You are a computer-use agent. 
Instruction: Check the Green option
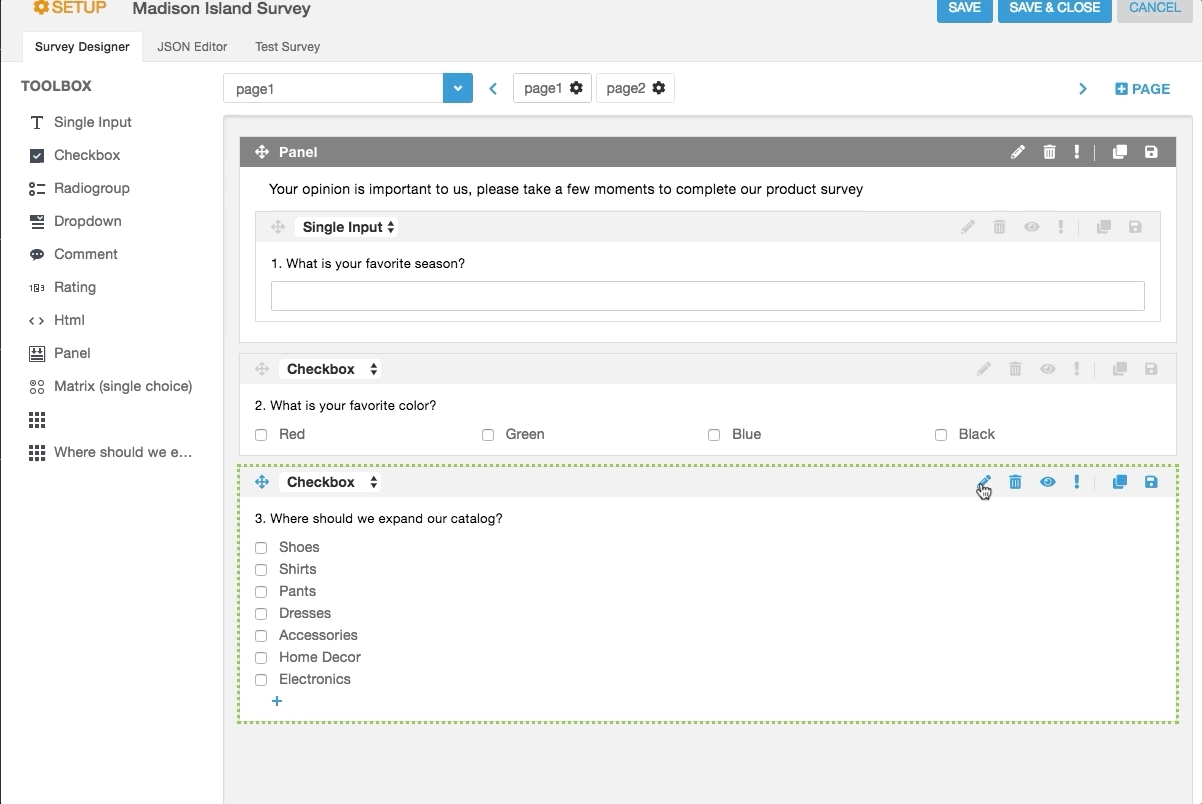(x=488, y=435)
